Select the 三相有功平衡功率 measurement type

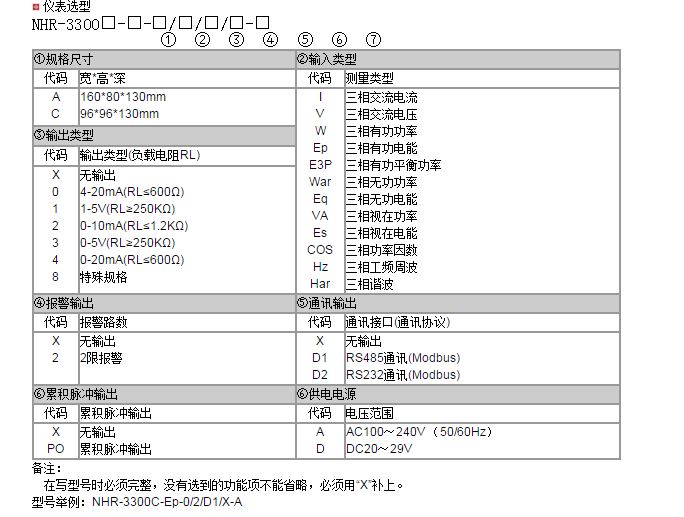(x=393, y=165)
